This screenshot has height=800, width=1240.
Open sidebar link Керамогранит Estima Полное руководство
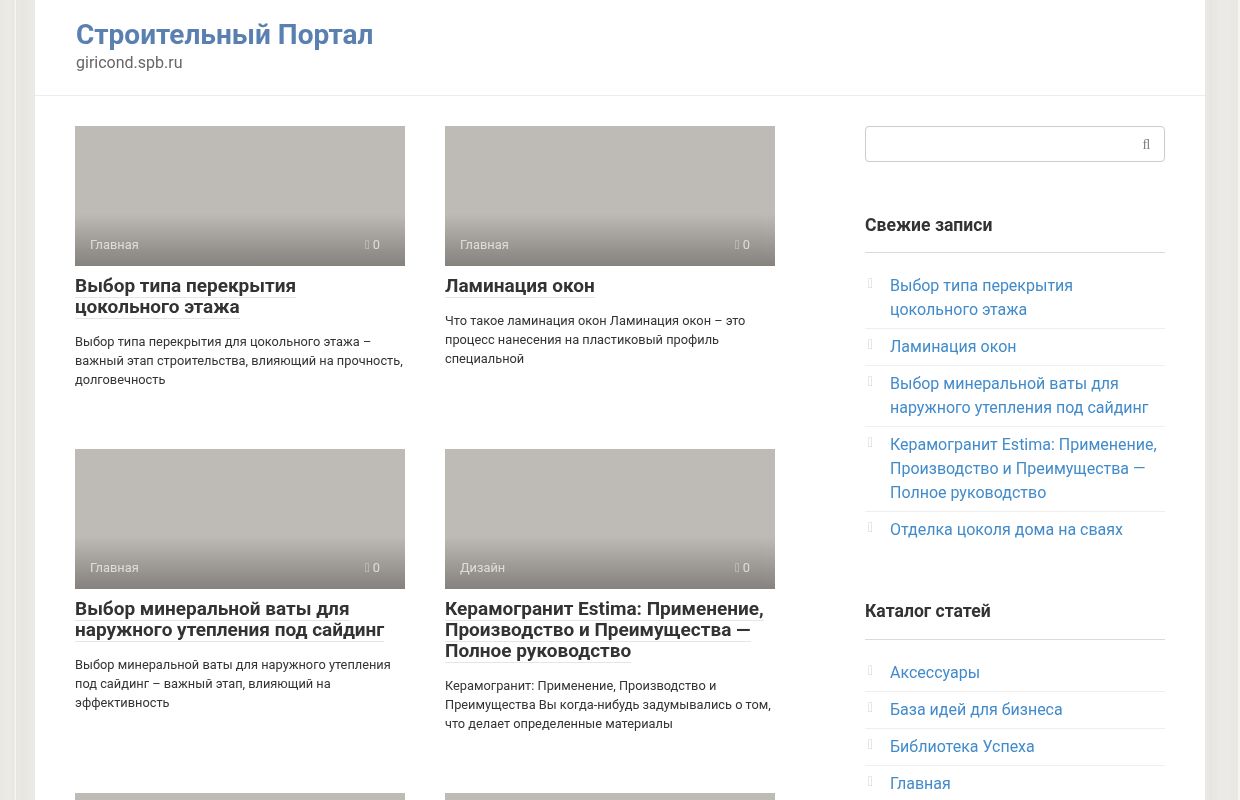(1023, 469)
